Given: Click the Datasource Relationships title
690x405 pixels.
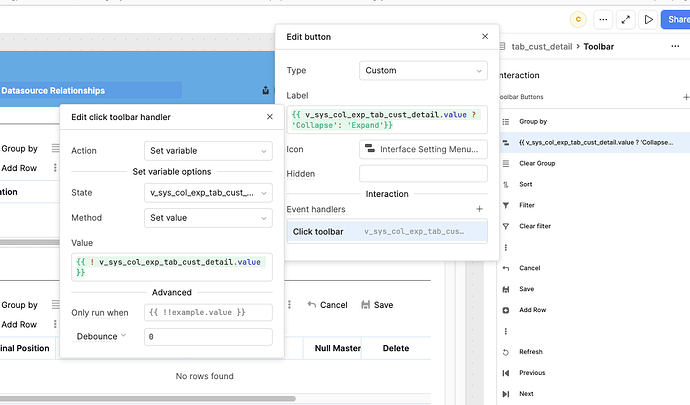Looking at the screenshot, I should tap(53, 91).
